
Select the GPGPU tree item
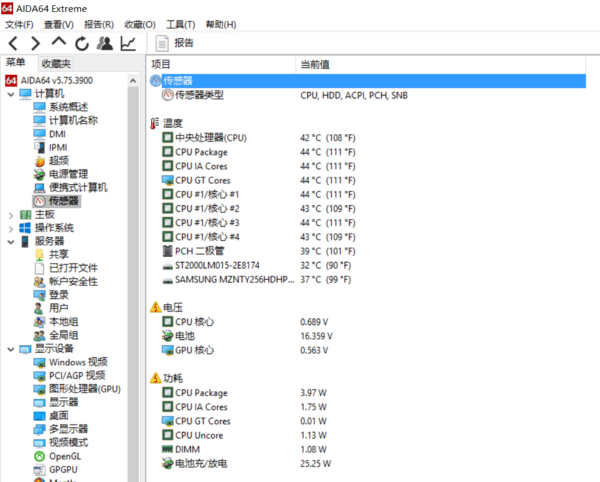pos(55,469)
